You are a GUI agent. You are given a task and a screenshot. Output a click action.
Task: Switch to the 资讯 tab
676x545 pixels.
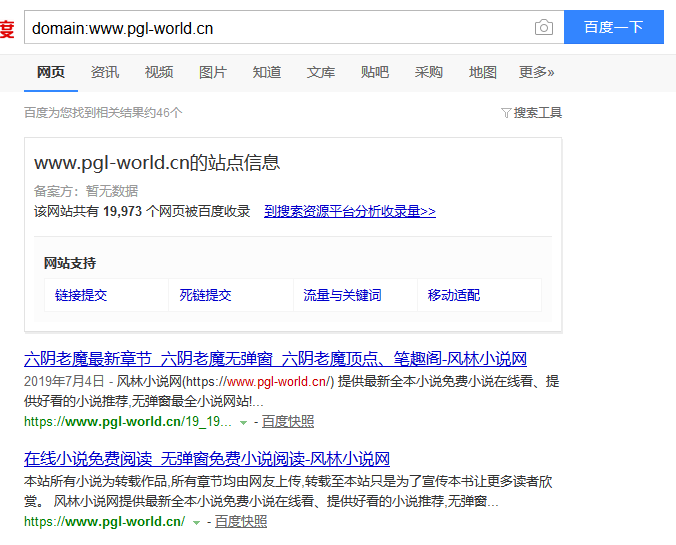click(105, 72)
